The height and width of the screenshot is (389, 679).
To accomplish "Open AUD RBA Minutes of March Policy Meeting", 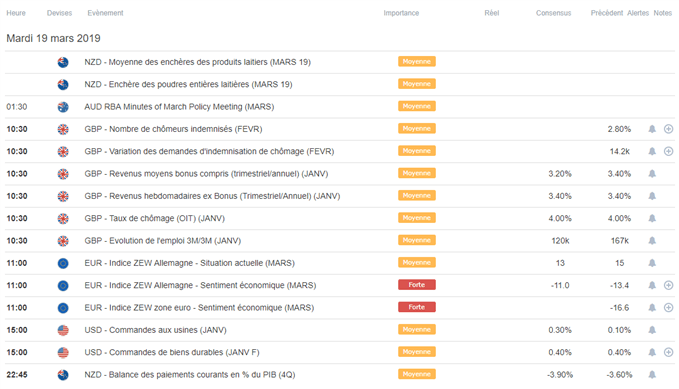I will (179, 107).
